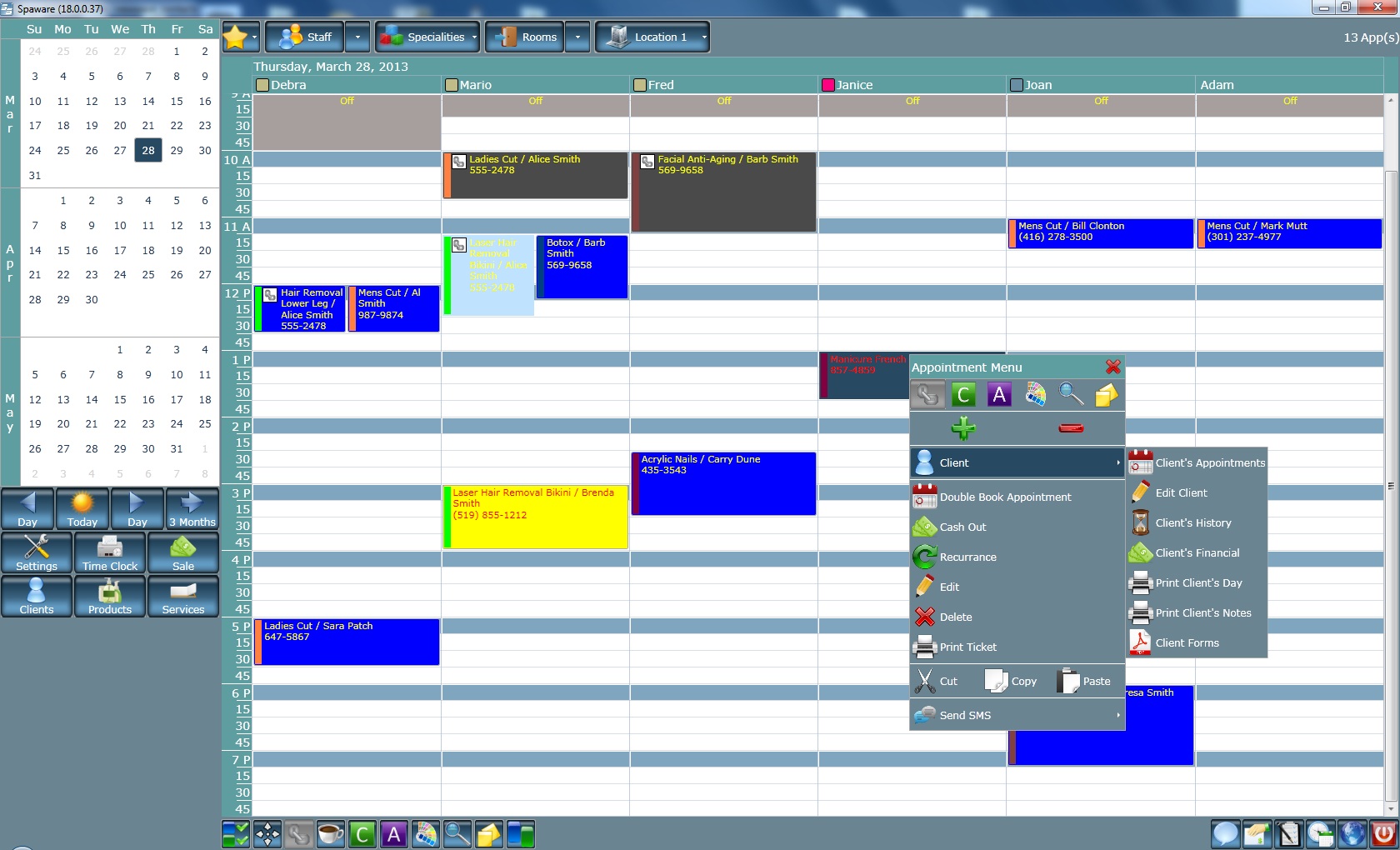Expand the Rooms dropdown arrow

[x=577, y=37]
